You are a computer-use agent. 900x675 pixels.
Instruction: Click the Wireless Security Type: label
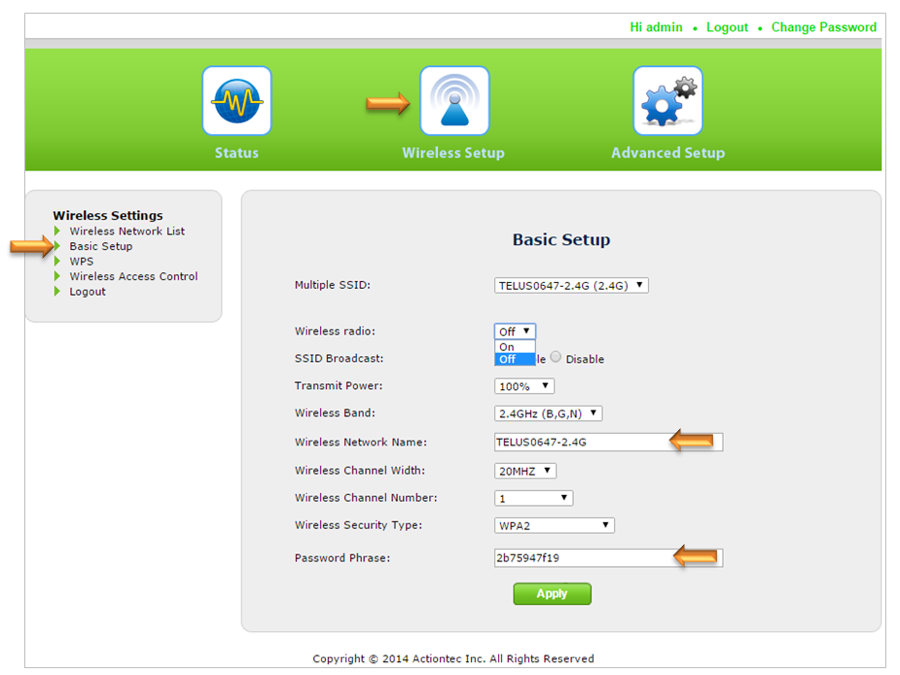click(358, 525)
